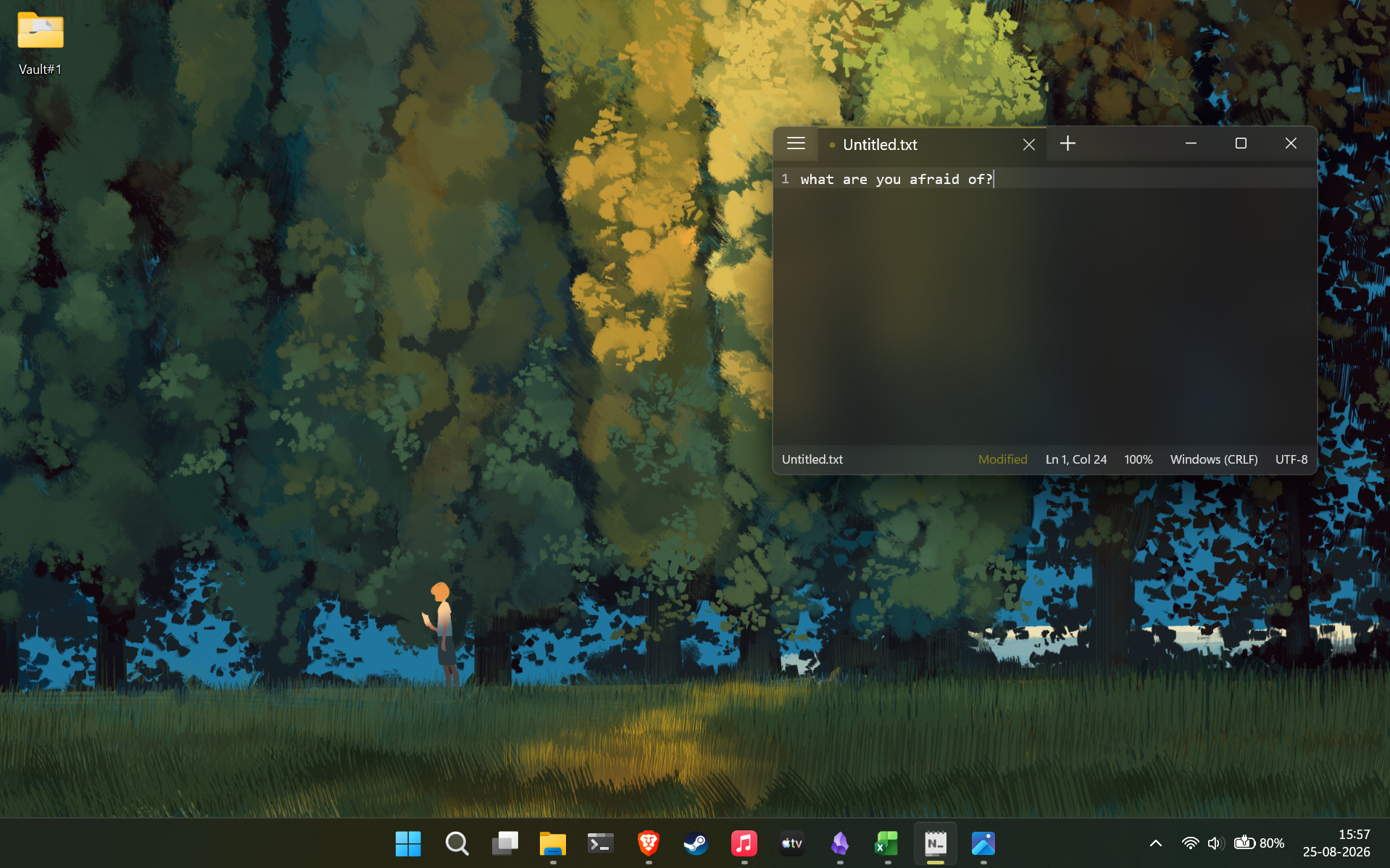This screenshot has height=868, width=1390.
Task: Show hidden system tray icons
Action: pyautogui.click(x=1156, y=843)
